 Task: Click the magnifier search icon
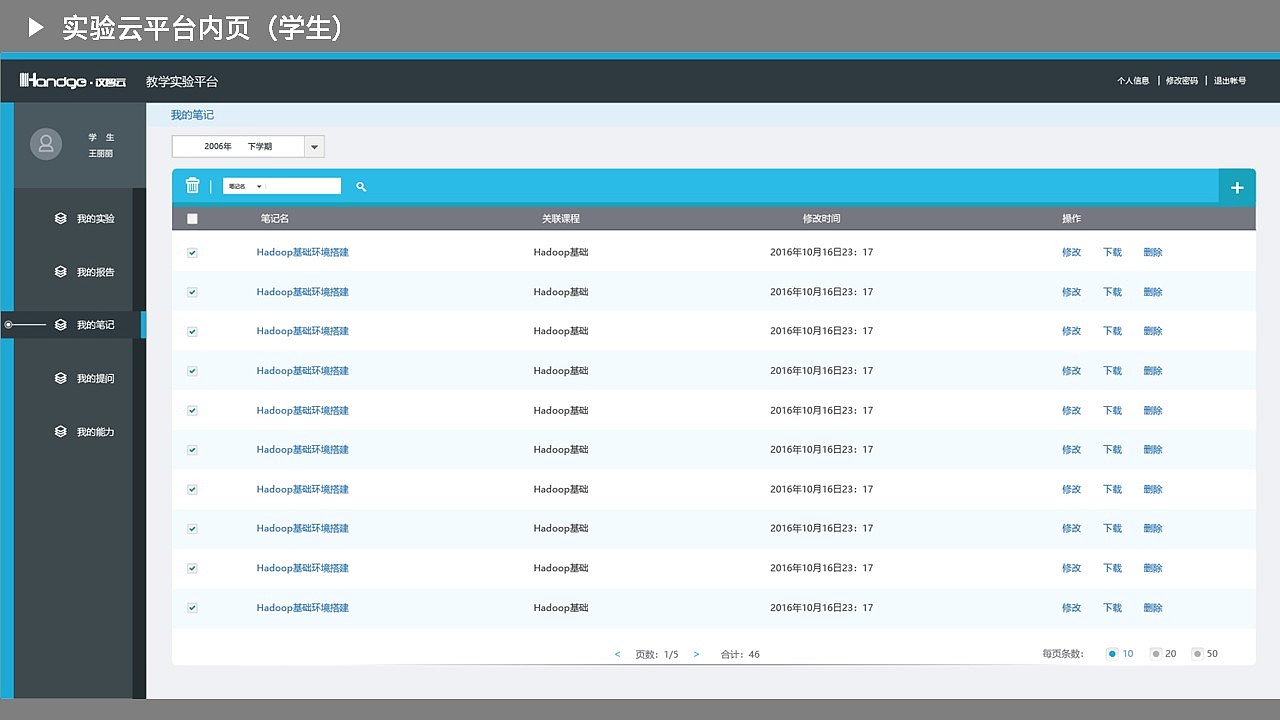pos(361,186)
